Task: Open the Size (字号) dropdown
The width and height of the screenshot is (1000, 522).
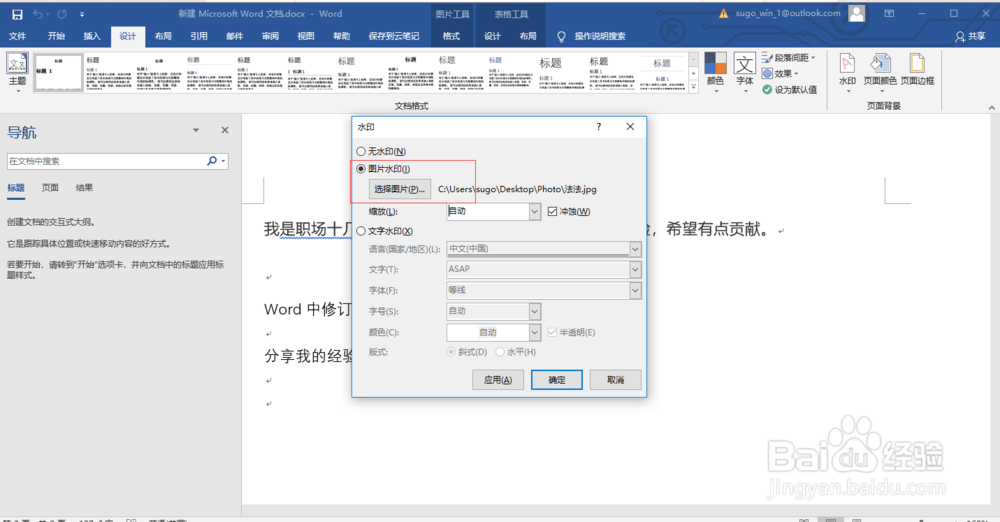Action: click(x=534, y=311)
